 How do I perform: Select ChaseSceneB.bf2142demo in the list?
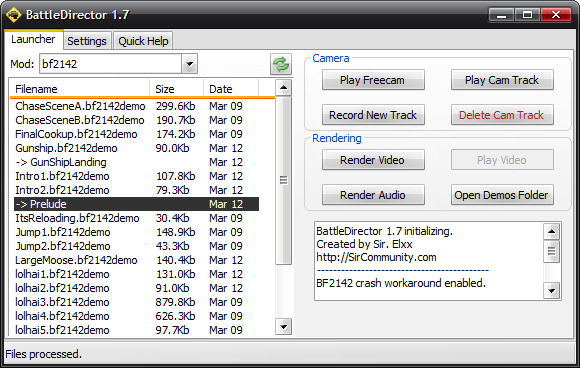pyautogui.click(x=136, y=120)
